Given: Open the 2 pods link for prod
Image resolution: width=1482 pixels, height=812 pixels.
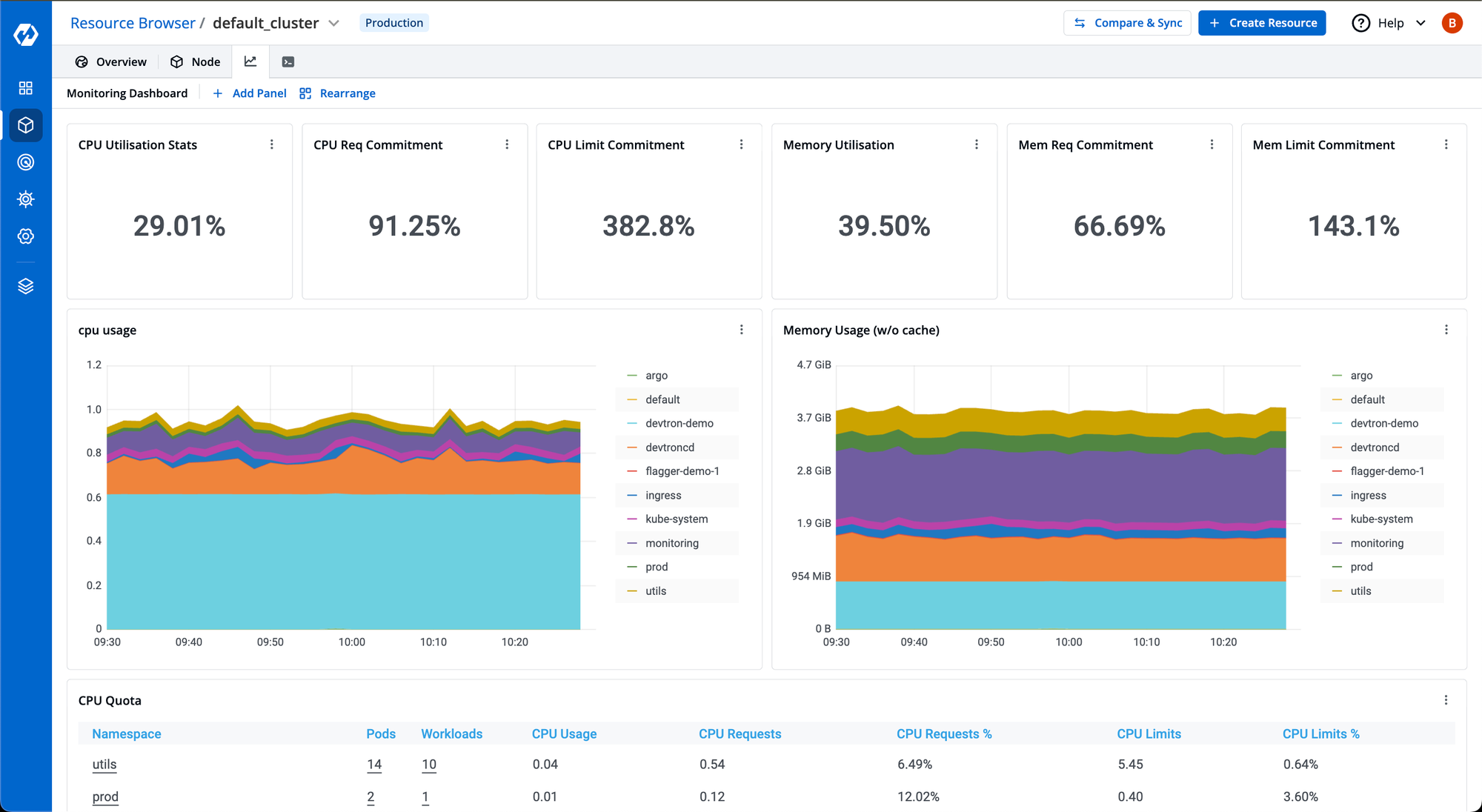Looking at the screenshot, I should [370, 797].
